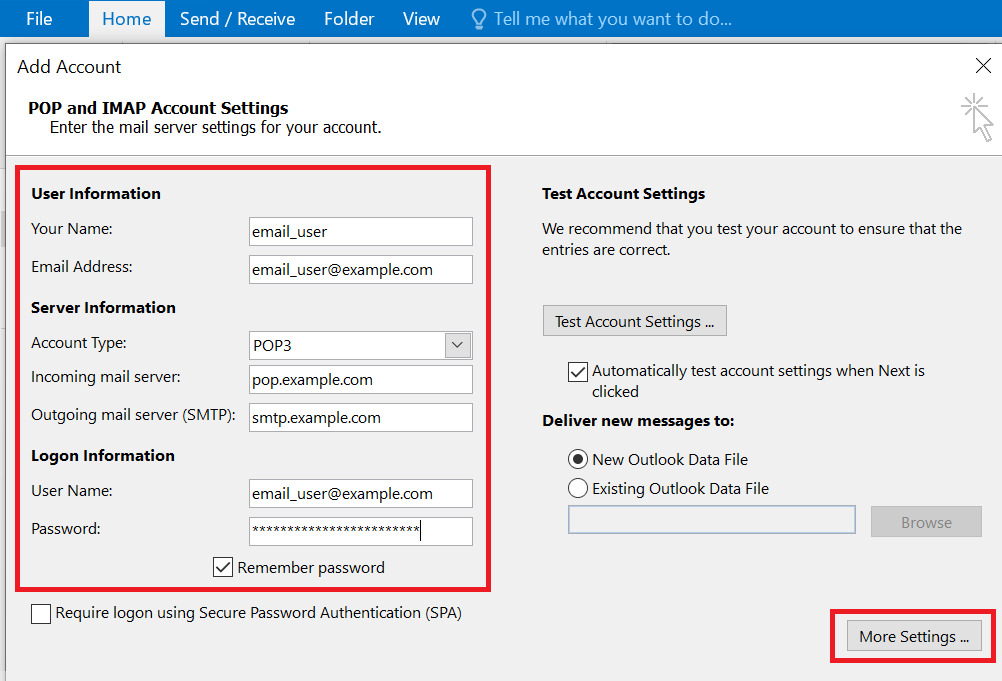Image resolution: width=1002 pixels, height=681 pixels.
Task: Toggle the Remember password checkbox
Action: point(222,567)
